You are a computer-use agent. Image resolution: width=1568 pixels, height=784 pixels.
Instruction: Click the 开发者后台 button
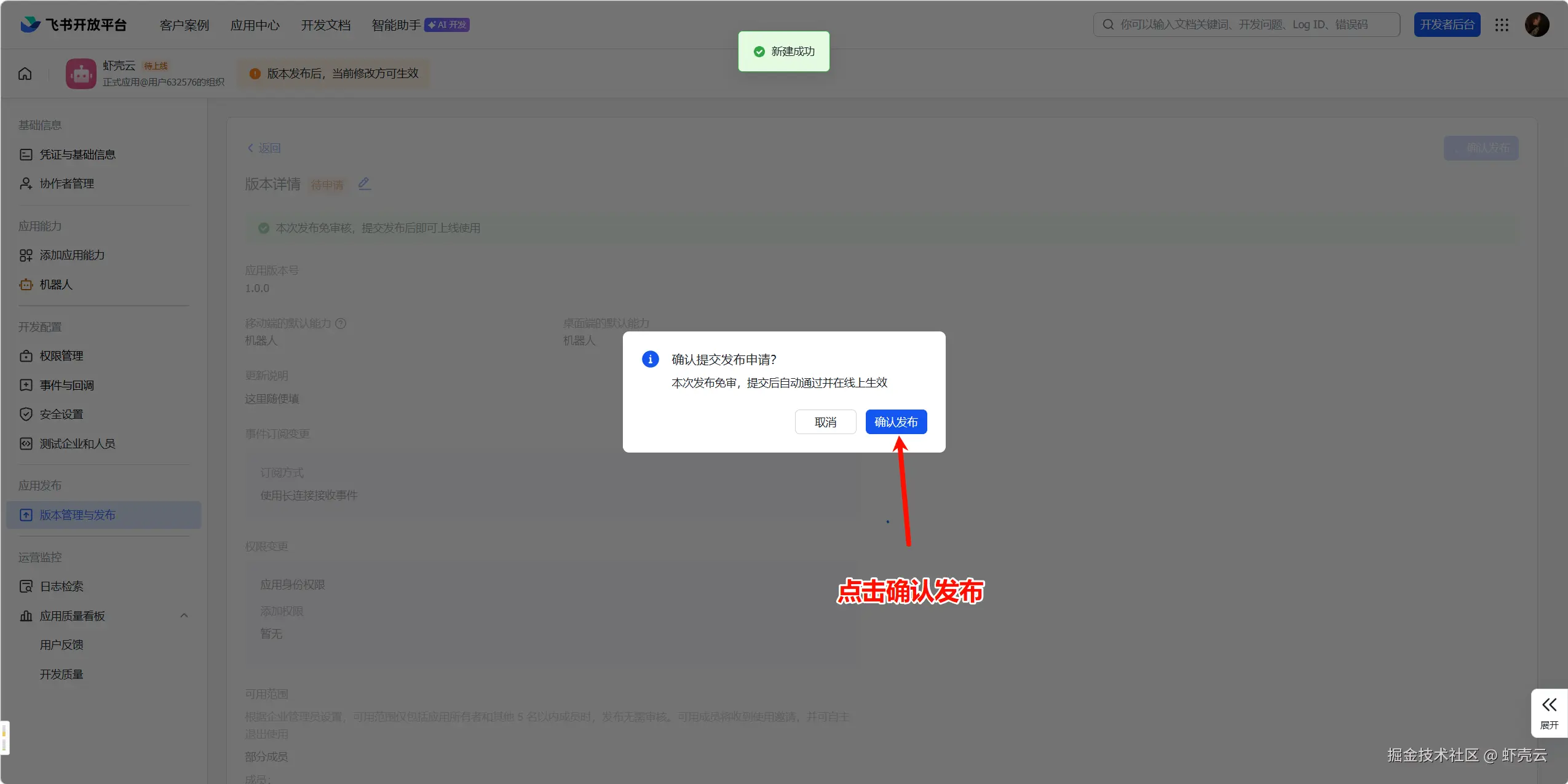[x=1446, y=24]
